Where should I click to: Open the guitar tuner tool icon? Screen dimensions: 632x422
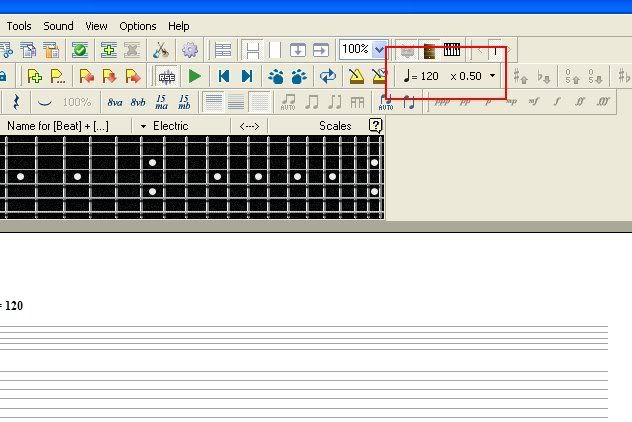point(161,50)
